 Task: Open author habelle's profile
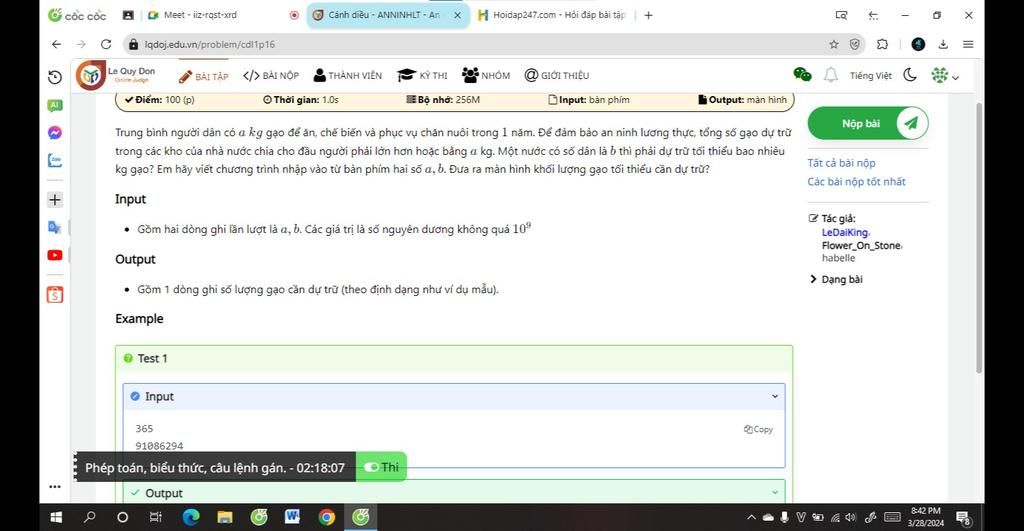839,258
